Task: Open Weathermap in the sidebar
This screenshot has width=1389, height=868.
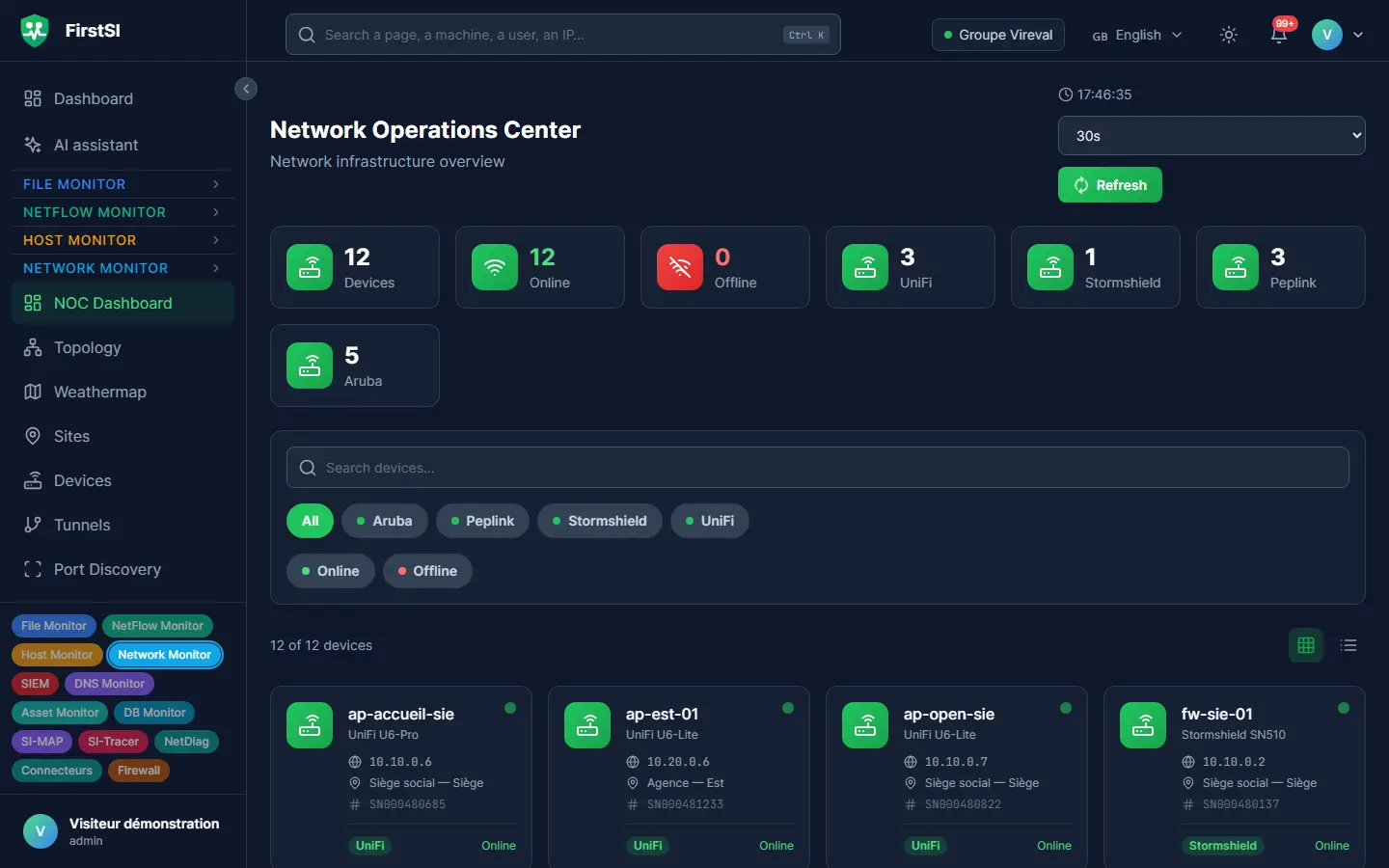Action: (123, 392)
